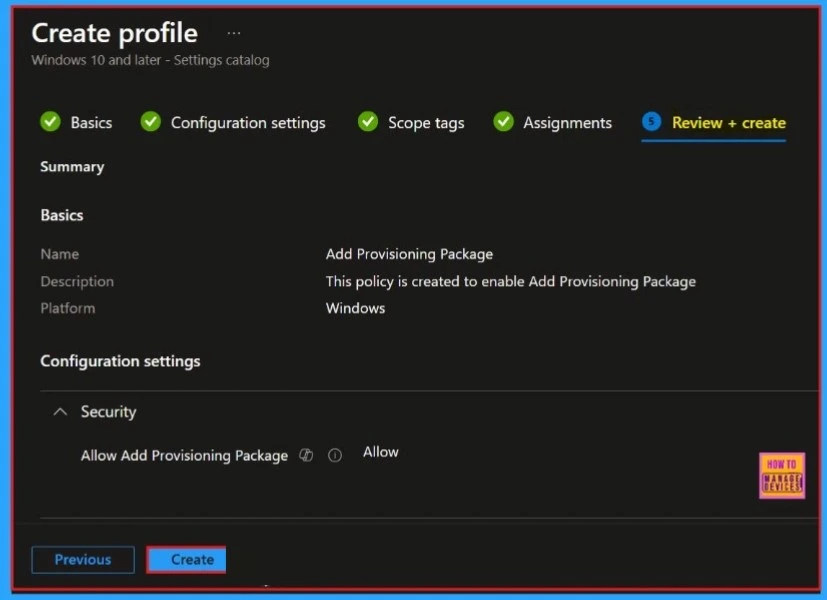Viewport: 827px width, 600px height.
Task: Click the Allow Add Provisioning Package setting label
Action: point(184,456)
